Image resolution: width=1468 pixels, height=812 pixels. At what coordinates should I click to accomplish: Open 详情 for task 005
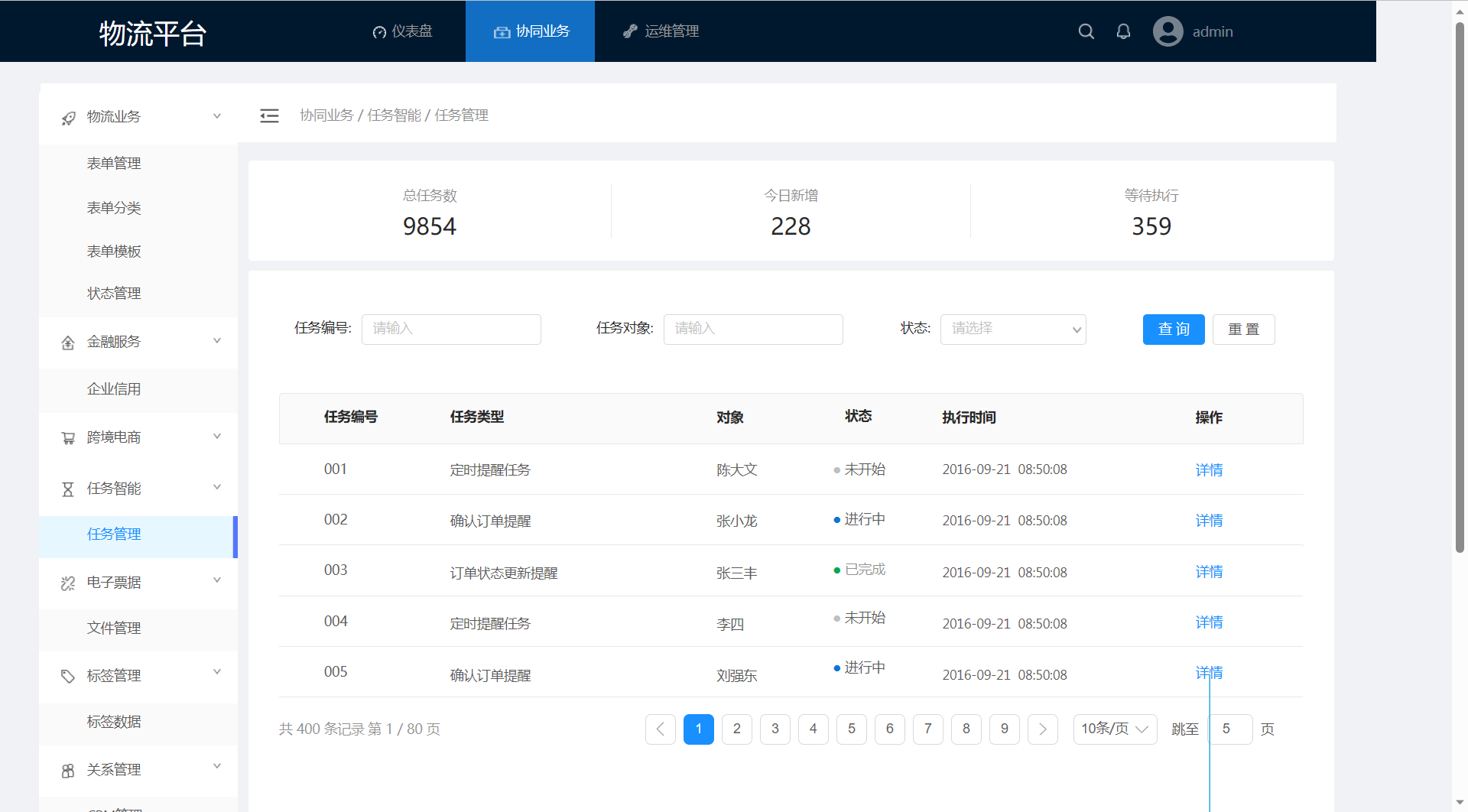(x=1209, y=673)
